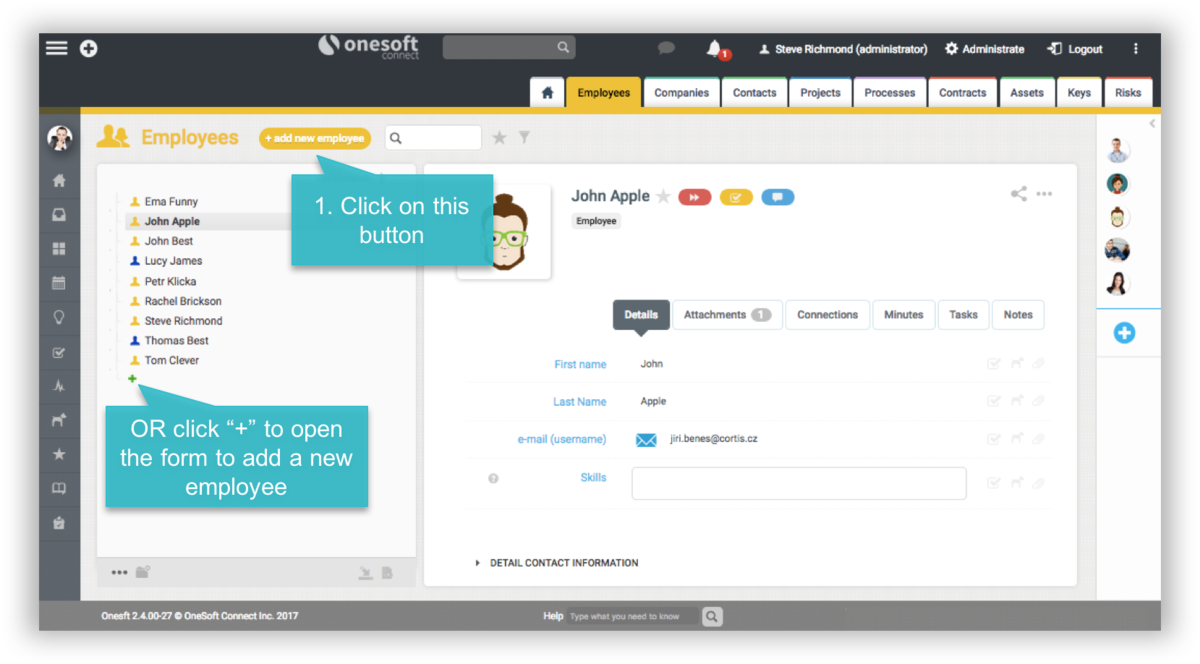The image size is (1200, 664).
Task: Switch to the Companies tab
Action: (x=681, y=92)
